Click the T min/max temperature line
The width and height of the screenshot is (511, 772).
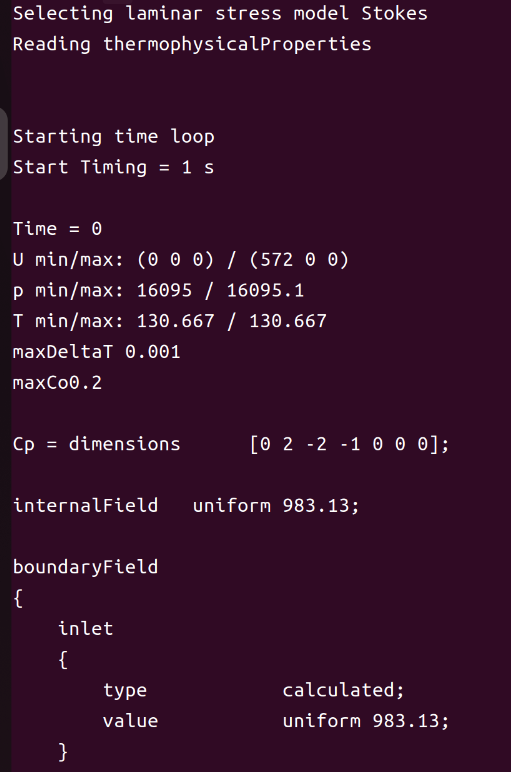[169, 321]
